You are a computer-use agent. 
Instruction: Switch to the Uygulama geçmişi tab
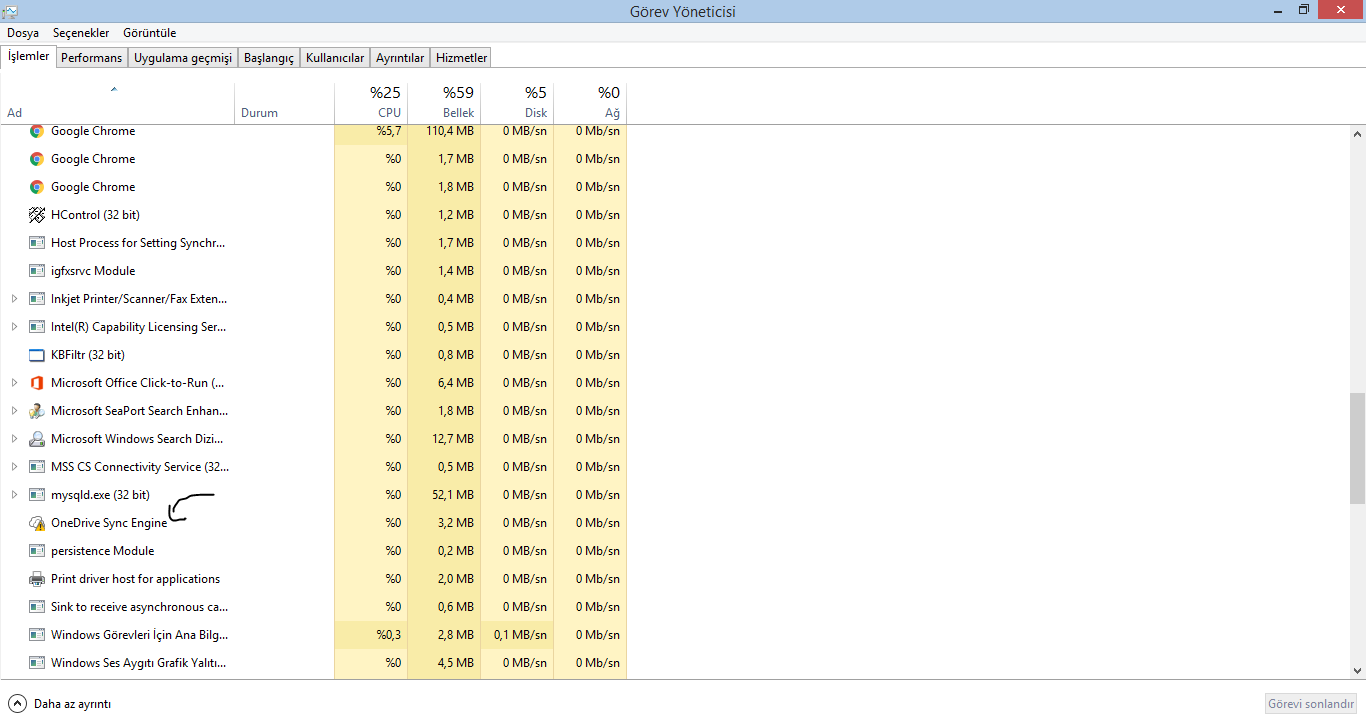point(183,58)
